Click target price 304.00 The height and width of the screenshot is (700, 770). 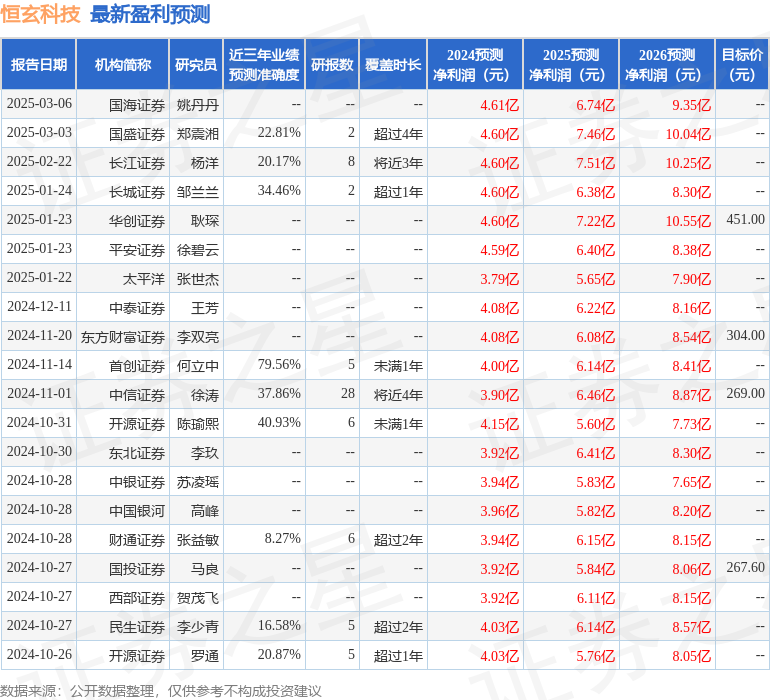[x=745, y=336]
